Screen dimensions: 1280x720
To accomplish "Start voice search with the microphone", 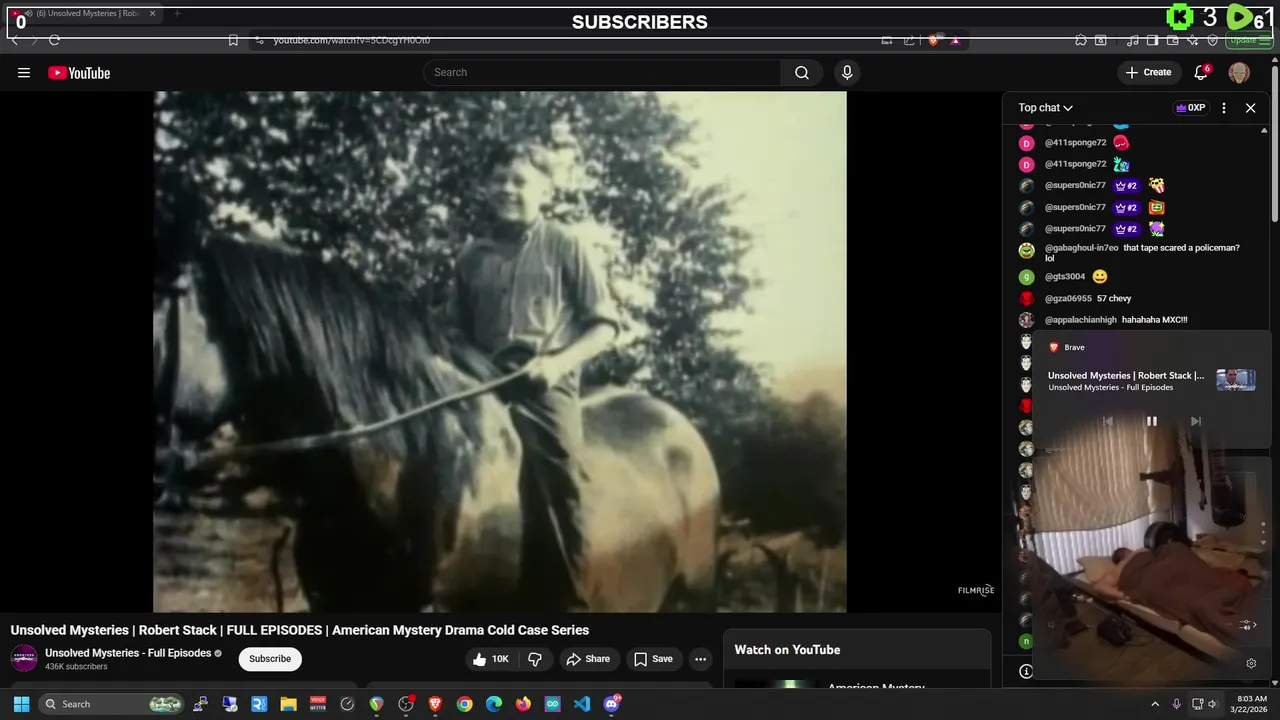I will 847,72.
